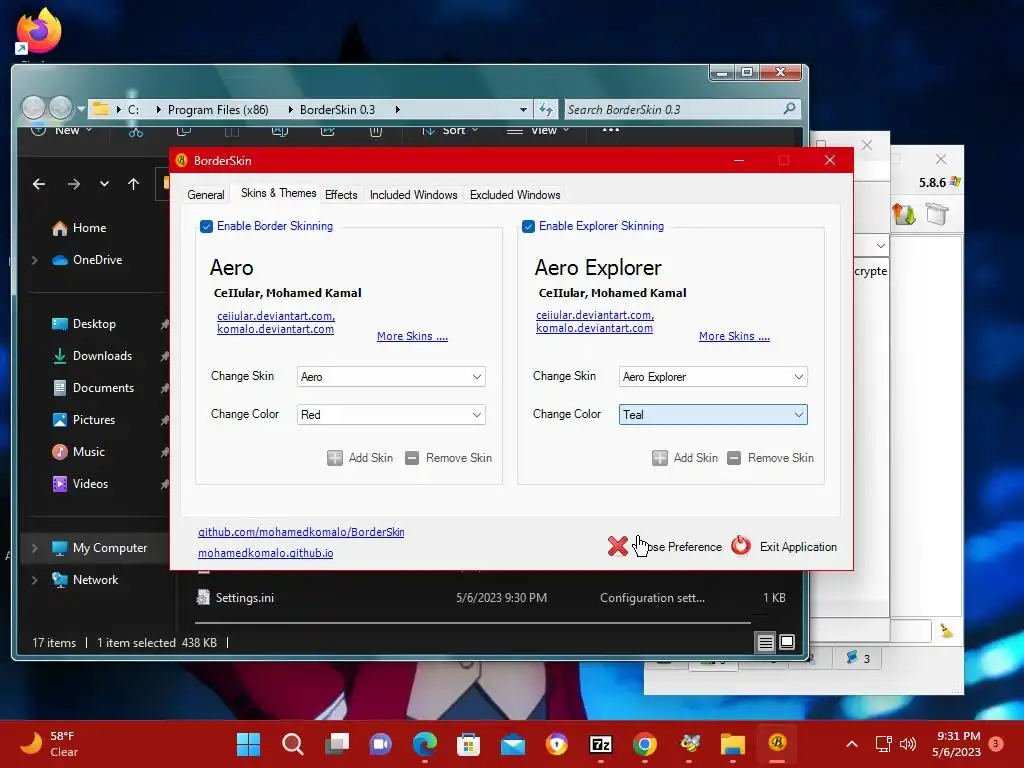1024x768 pixels.
Task: Open the Teal Change Color dropdown
Action: [x=713, y=415]
